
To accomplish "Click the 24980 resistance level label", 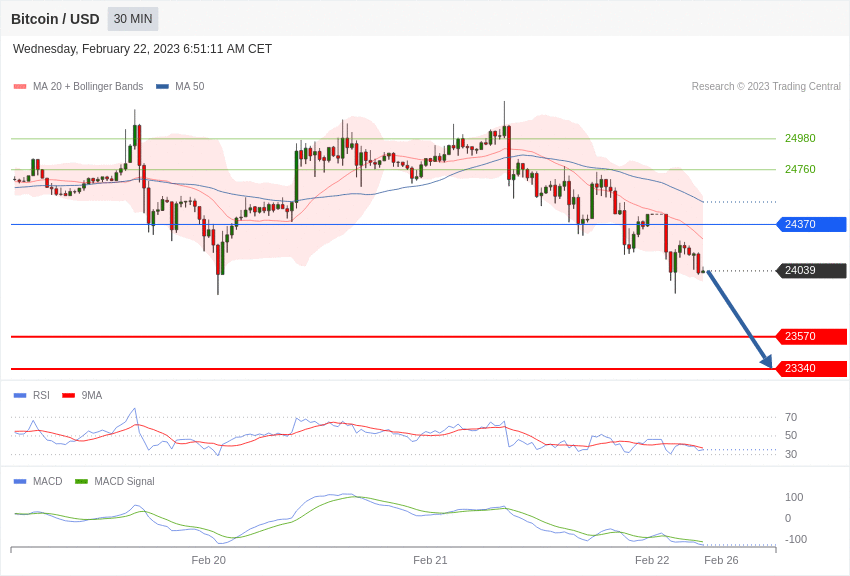I will click(800, 138).
